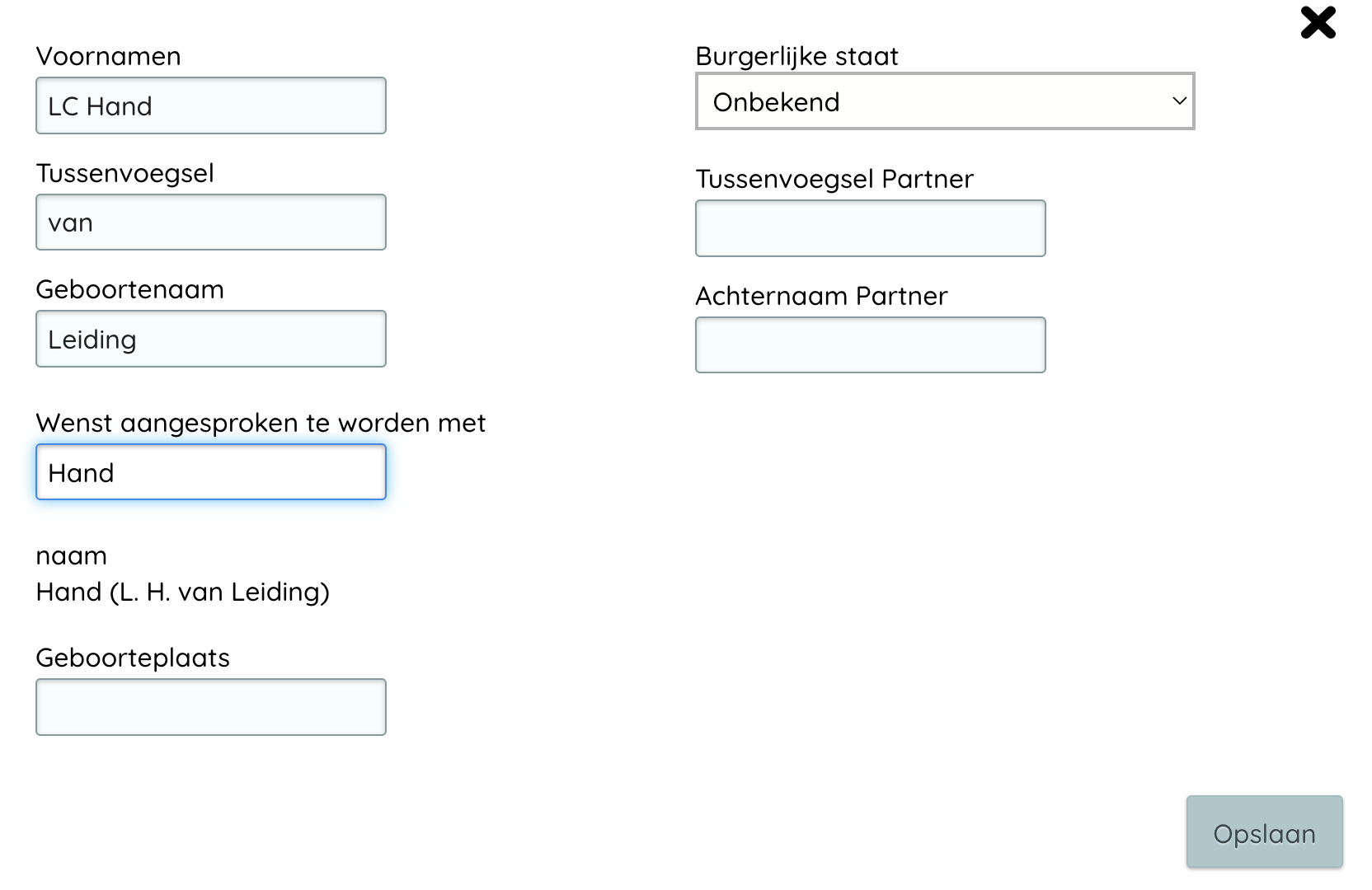Click the naam label above the full name
Image resolution: width=1372 pixels, height=890 pixels.
point(71,556)
